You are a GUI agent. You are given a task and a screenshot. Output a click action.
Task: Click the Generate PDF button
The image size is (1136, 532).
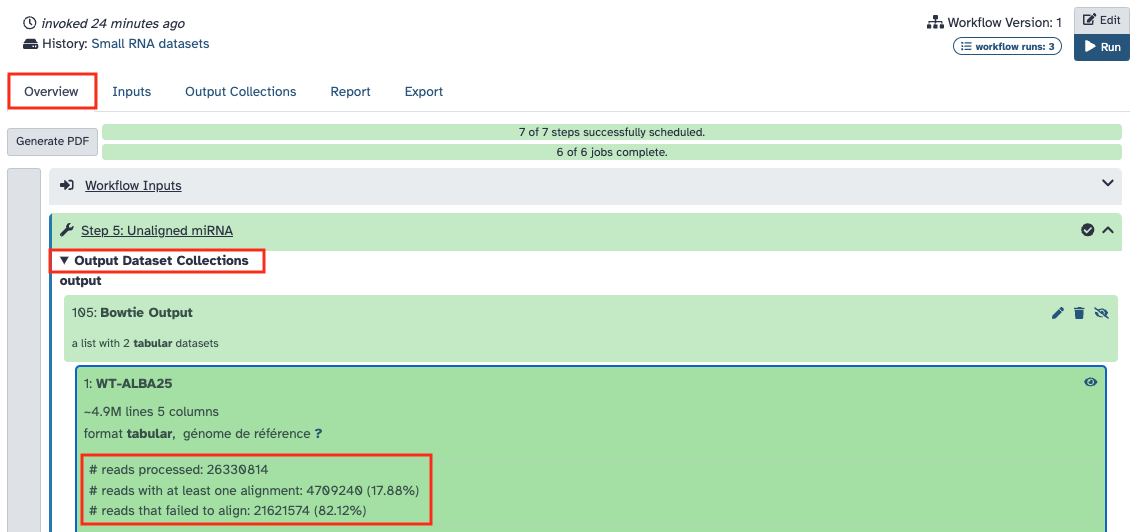coord(52,141)
